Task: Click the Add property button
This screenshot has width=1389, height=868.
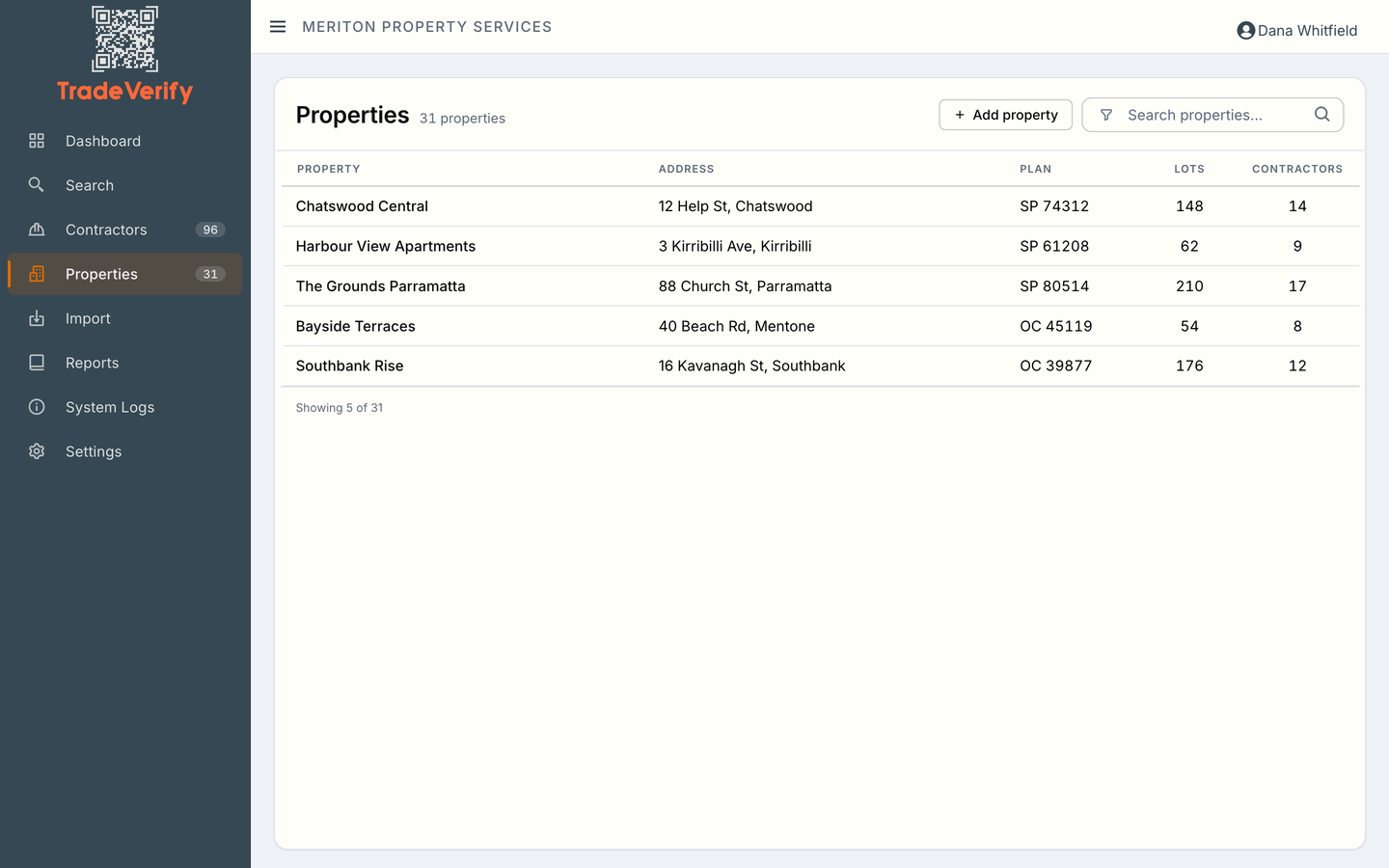Action: pos(1005,115)
